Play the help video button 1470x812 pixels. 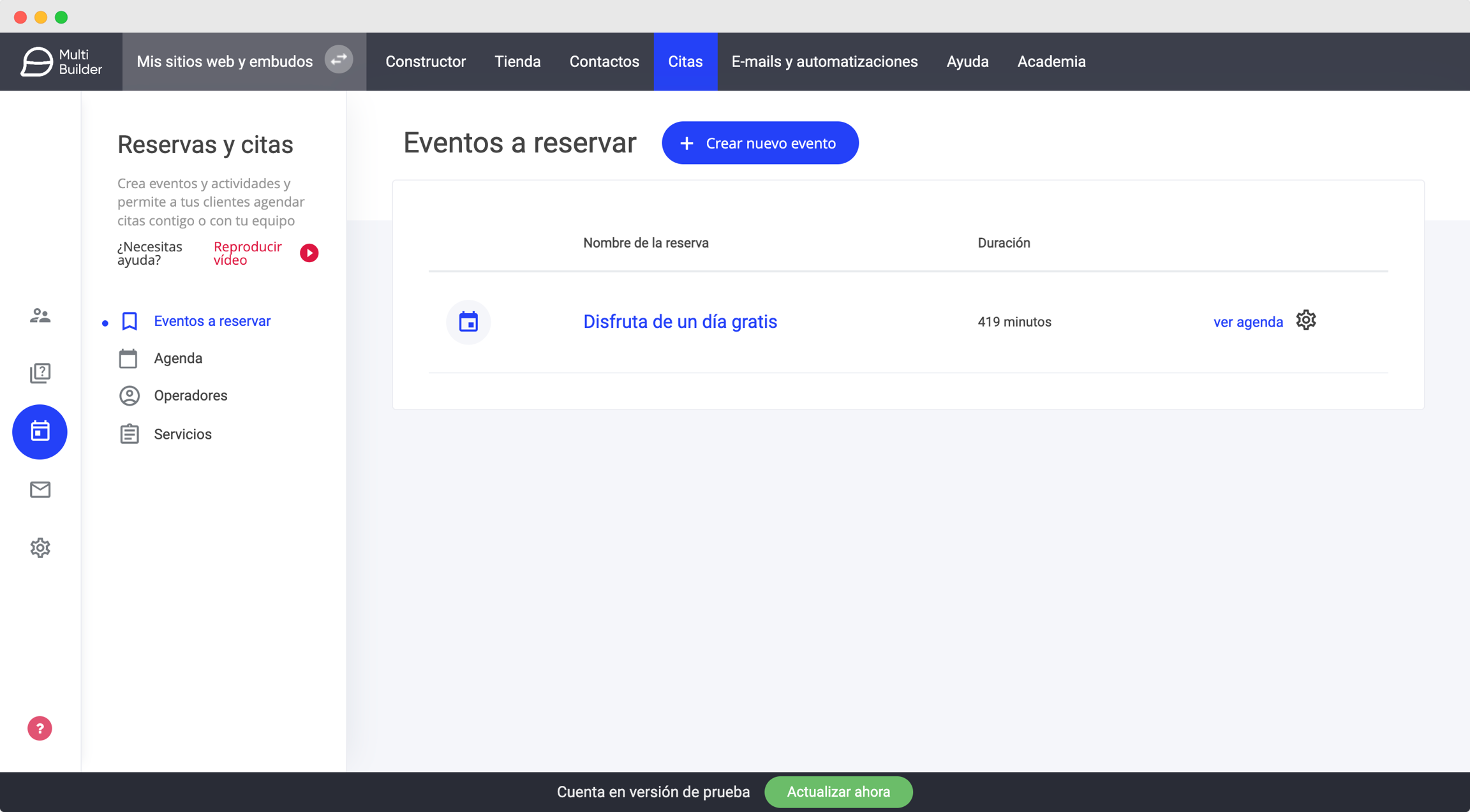[x=309, y=253]
